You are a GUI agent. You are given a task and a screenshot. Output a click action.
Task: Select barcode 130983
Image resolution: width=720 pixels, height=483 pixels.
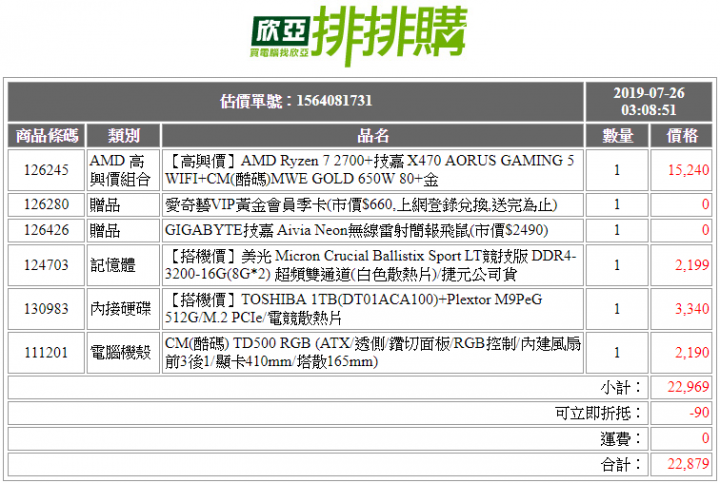(46, 309)
